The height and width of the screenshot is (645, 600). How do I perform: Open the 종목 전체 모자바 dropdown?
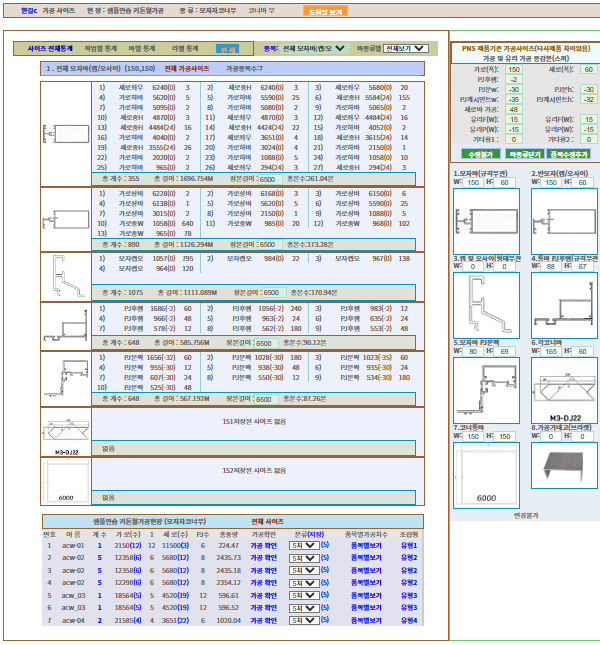315,49
